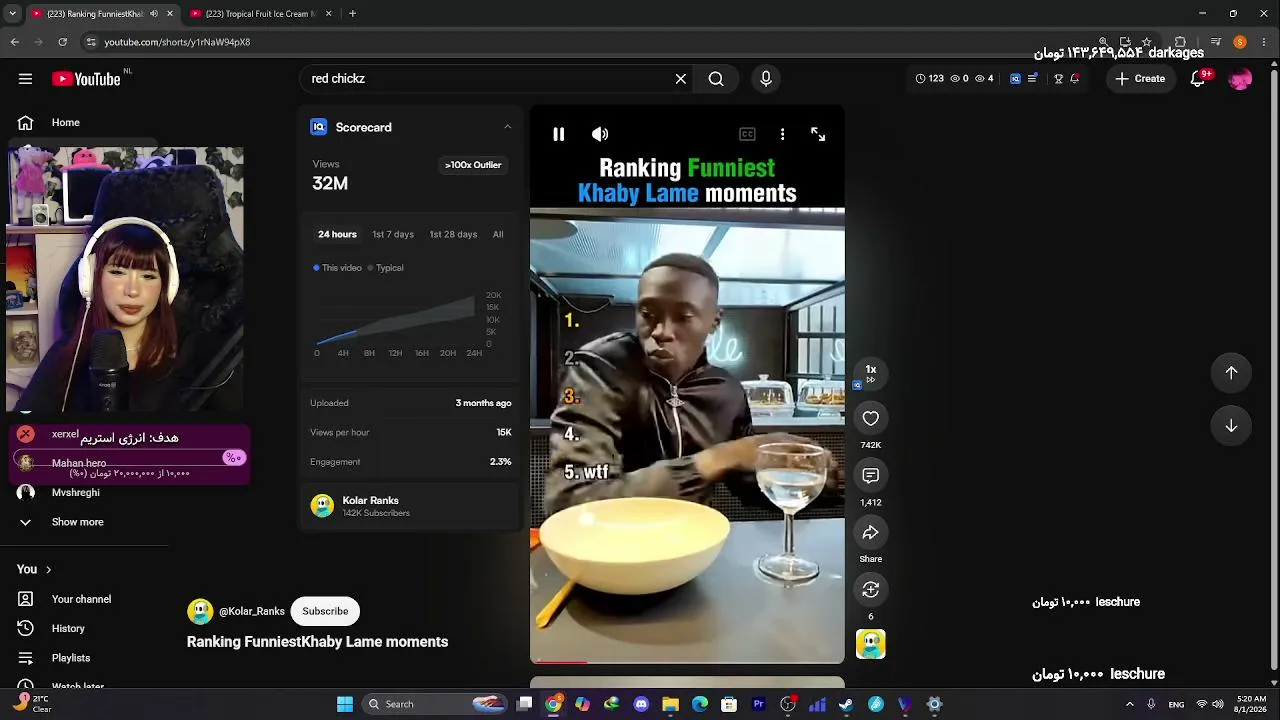Open the Chrome extensions puzzle icon
1280x720 pixels.
[1180, 42]
